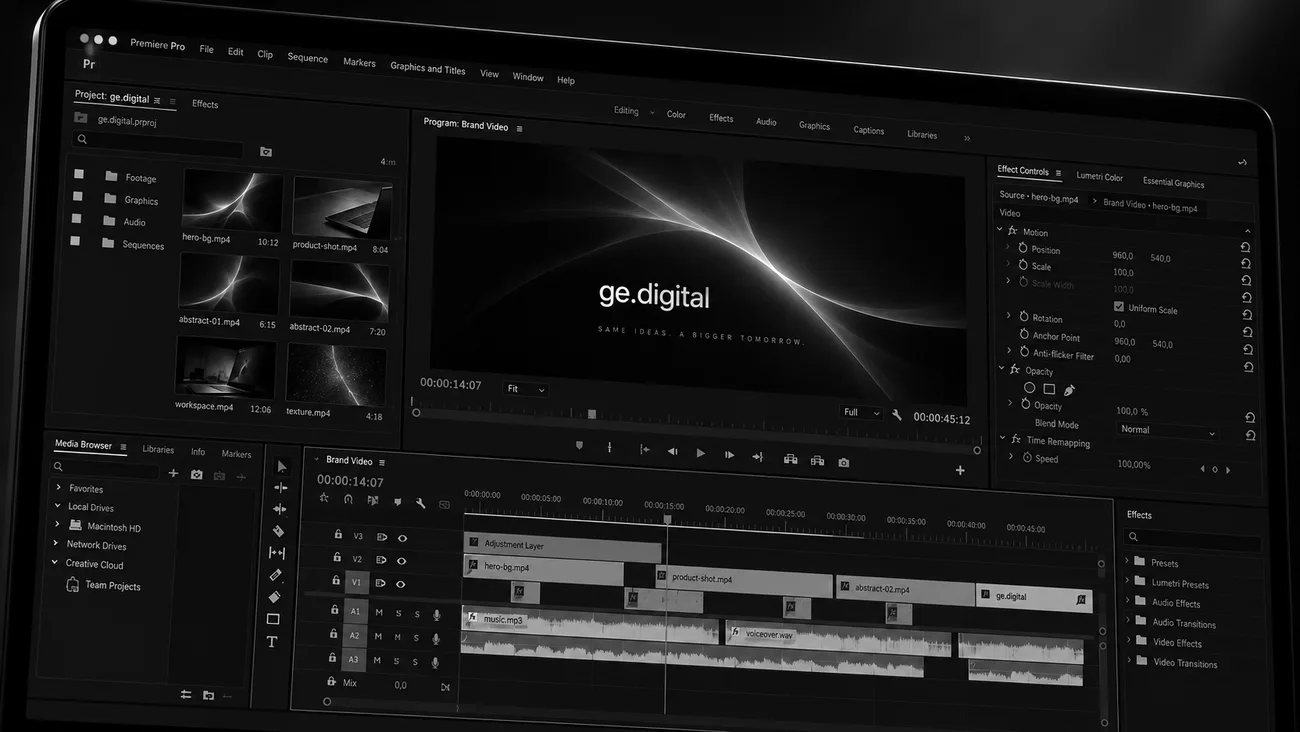Image resolution: width=1300 pixels, height=732 pixels.
Task: Click the Add Marker icon in Program monitor
Action: point(579,446)
